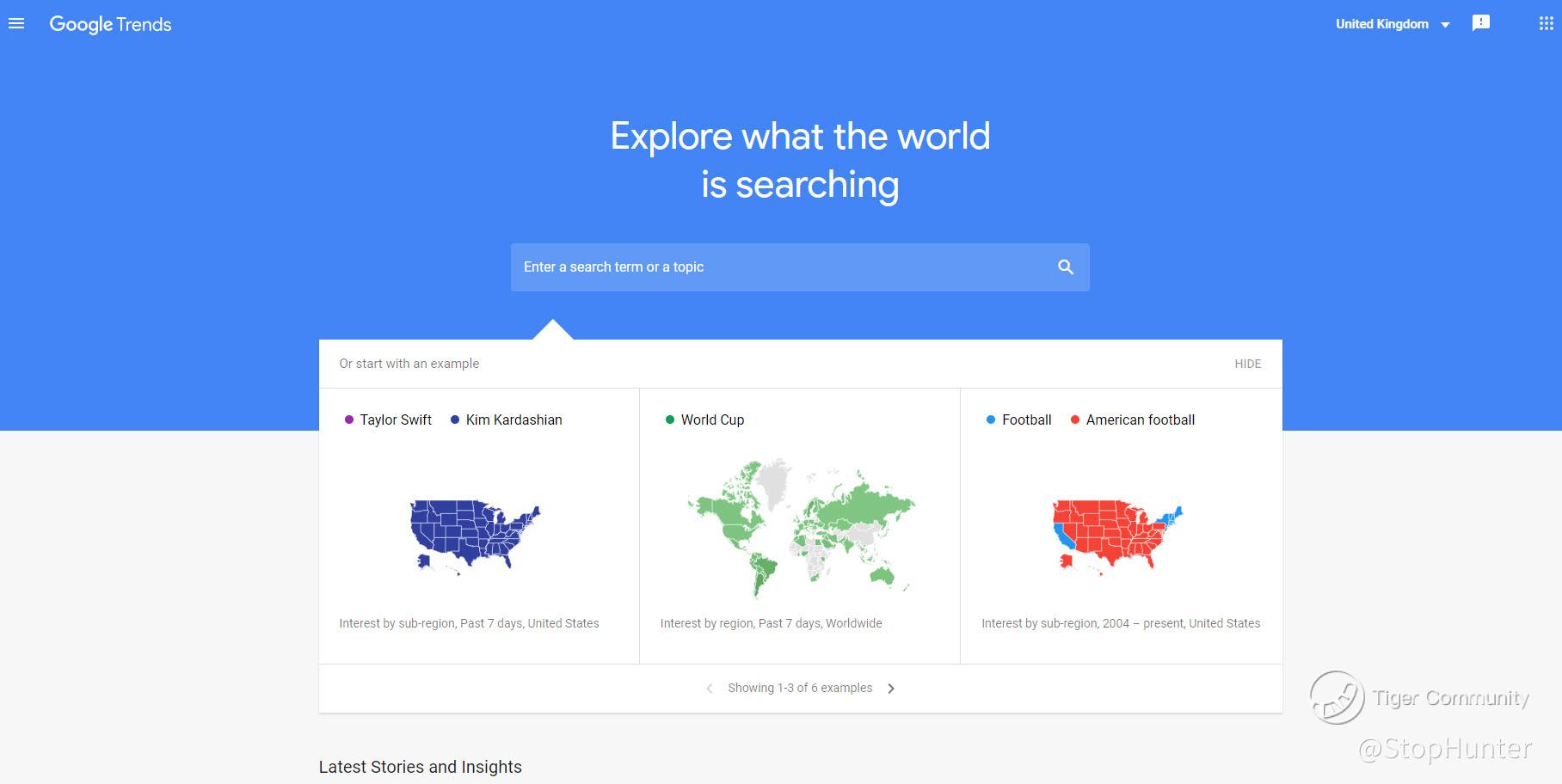This screenshot has width=1562, height=784.
Task: Click 'Interest by sub-region, 2004 – present, United States'
Action: (1121, 623)
